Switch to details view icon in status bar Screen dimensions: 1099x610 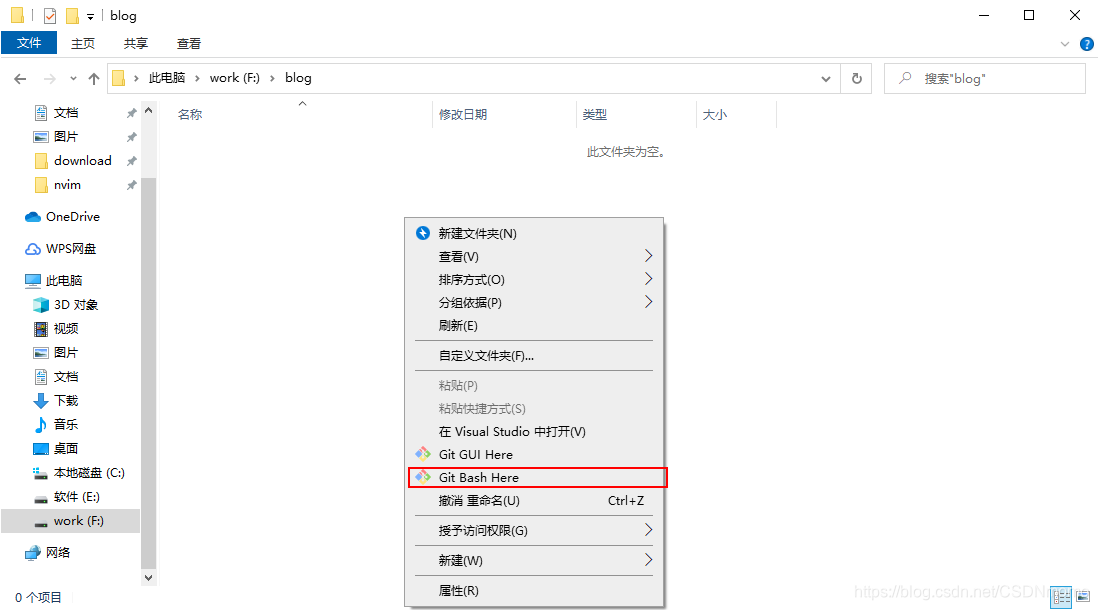click(x=1061, y=597)
